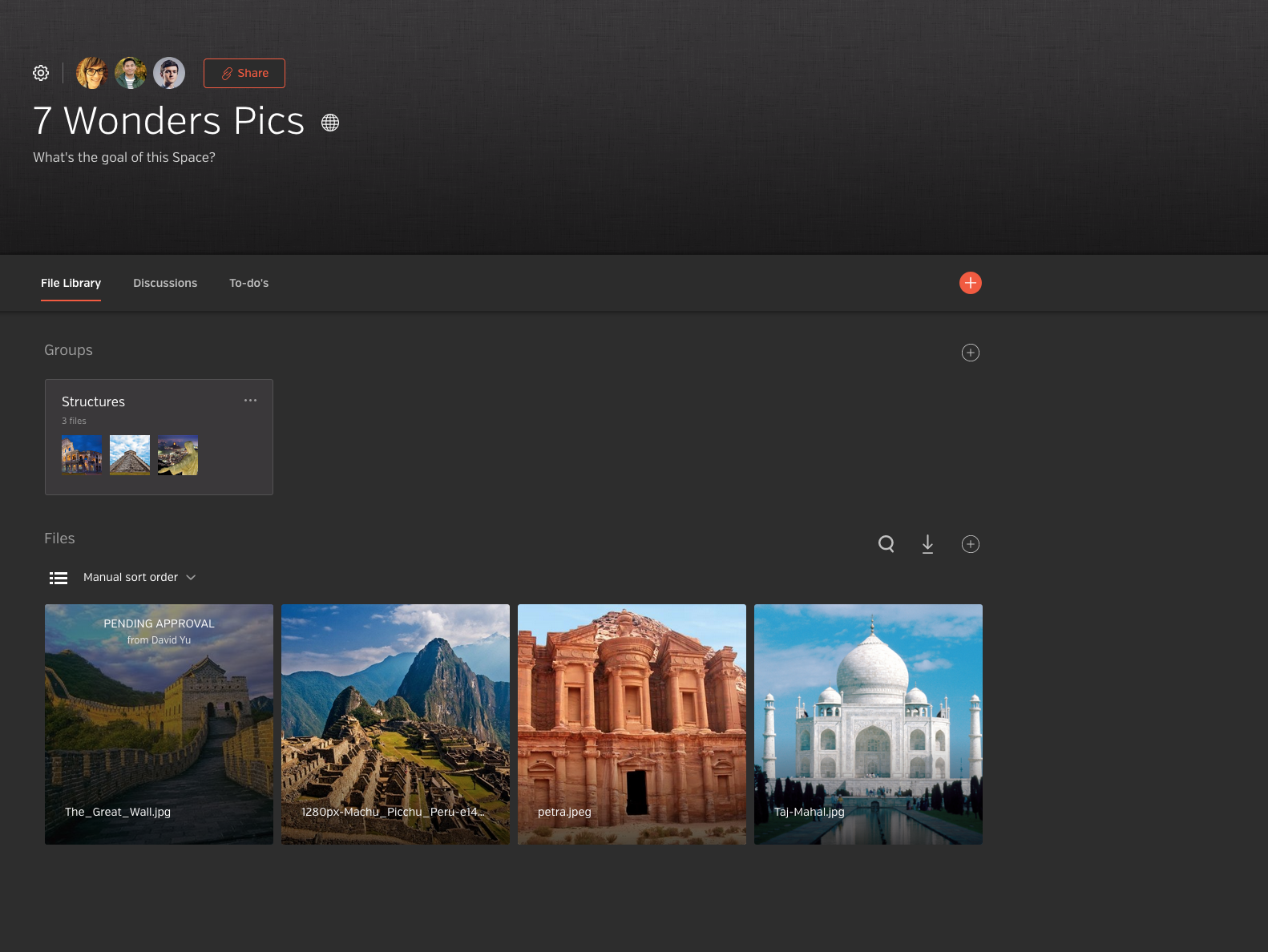Click the '3 files' label in Structures group
Image resolution: width=1268 pixels, height=952 pixels.
point(74,421)
